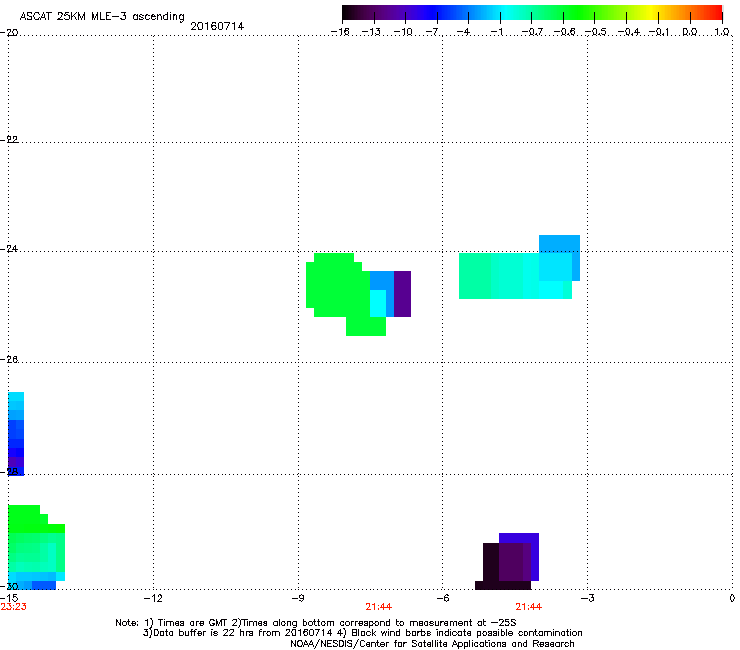The image size is (740, 650).
Task: Click the "-15" longitude axis label
Action: [x=9, y=598]
